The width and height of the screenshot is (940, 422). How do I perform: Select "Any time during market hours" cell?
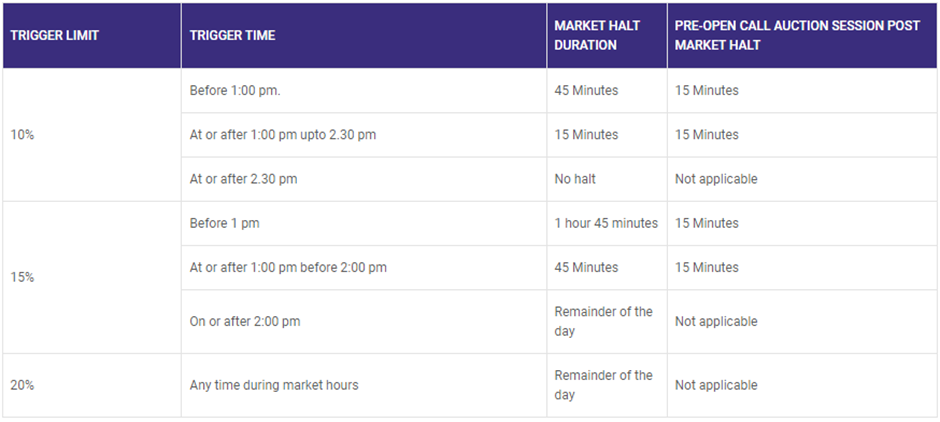[274, 385]
